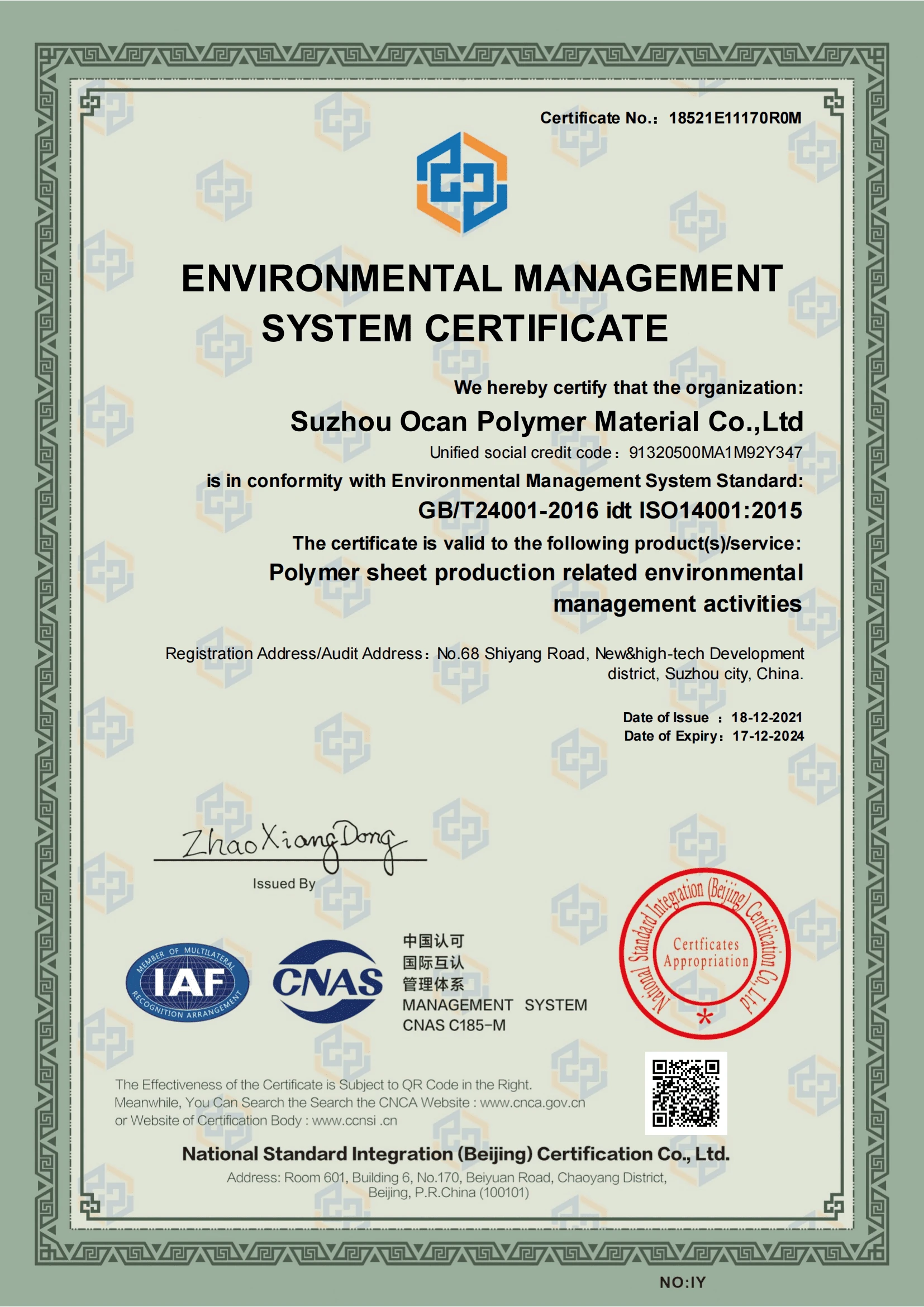Image resolution: width=924 pixels, height=1307 pixels.
Task: Click the credit code 91320500MA1M92Y347
Action: pos(716,452)
